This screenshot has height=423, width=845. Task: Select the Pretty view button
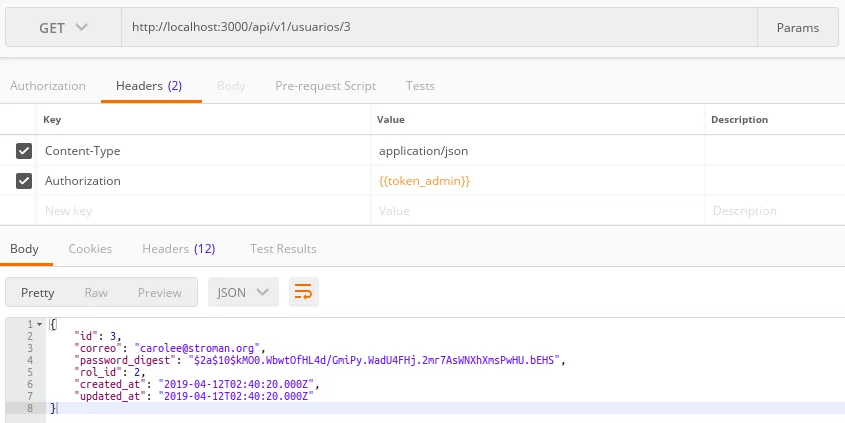[x=38, y=293]
